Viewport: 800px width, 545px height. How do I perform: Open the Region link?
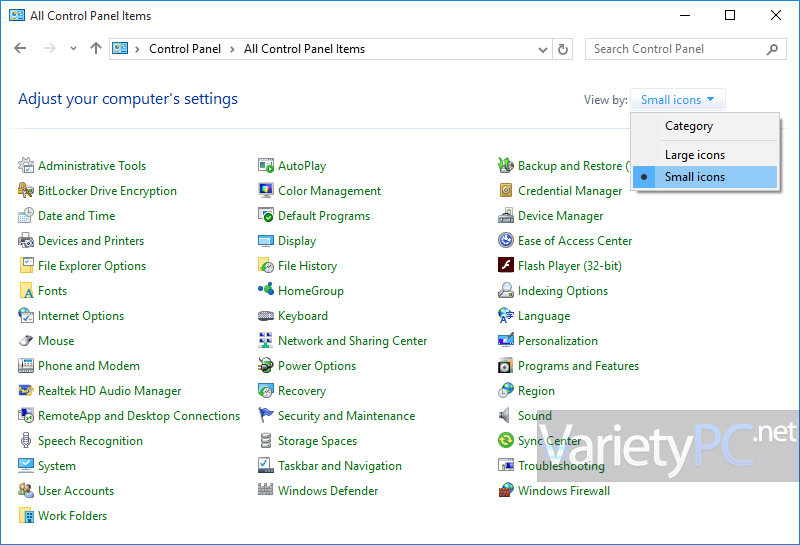coord(536,390)
